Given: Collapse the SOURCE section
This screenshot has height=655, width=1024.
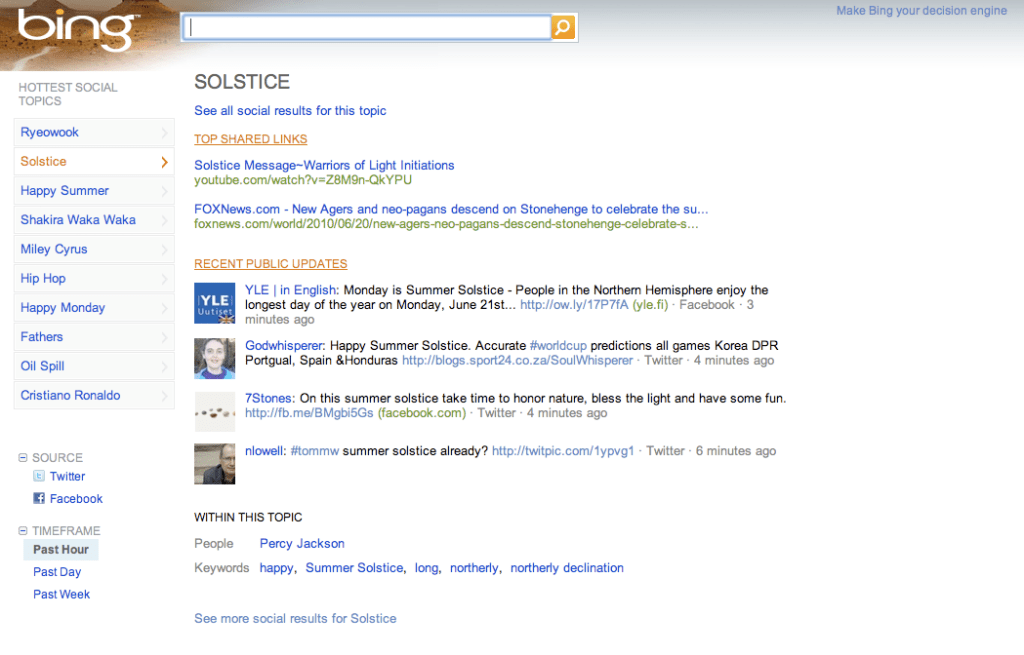Looking at the screenshot, I should tap(24, 457).
